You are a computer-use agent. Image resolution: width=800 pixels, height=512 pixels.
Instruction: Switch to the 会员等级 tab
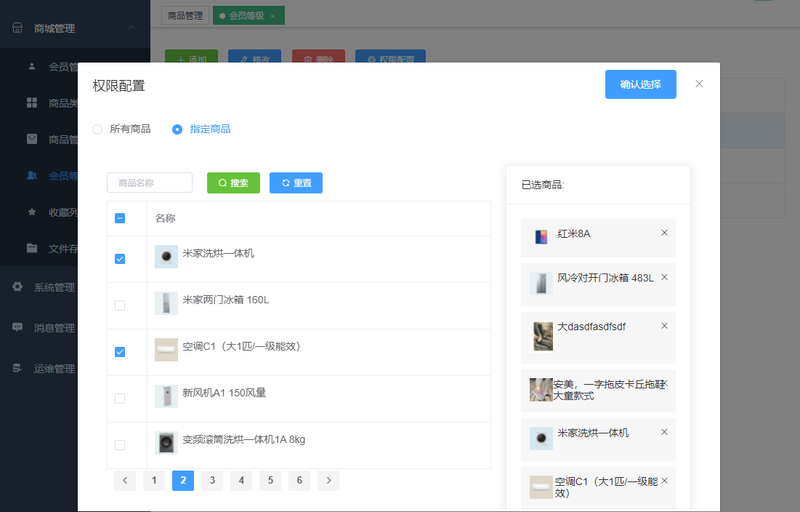[246, 16]
